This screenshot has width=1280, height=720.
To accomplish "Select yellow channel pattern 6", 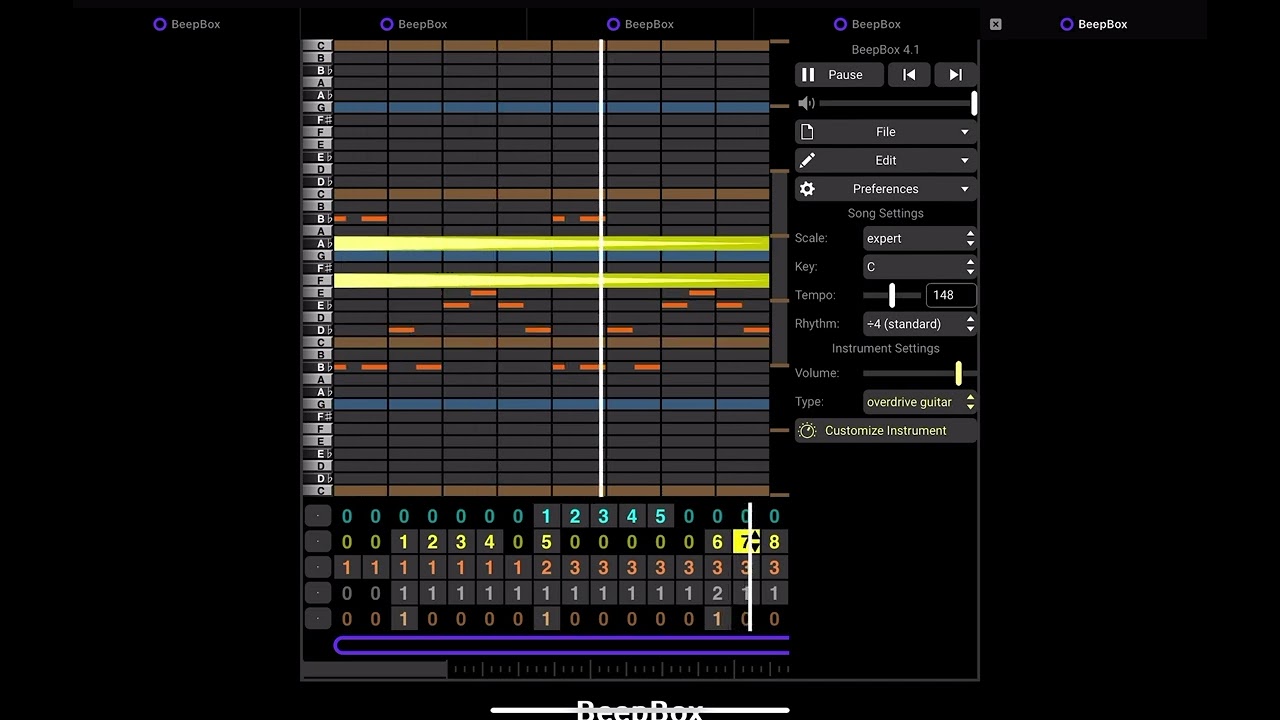I will 717,542.
